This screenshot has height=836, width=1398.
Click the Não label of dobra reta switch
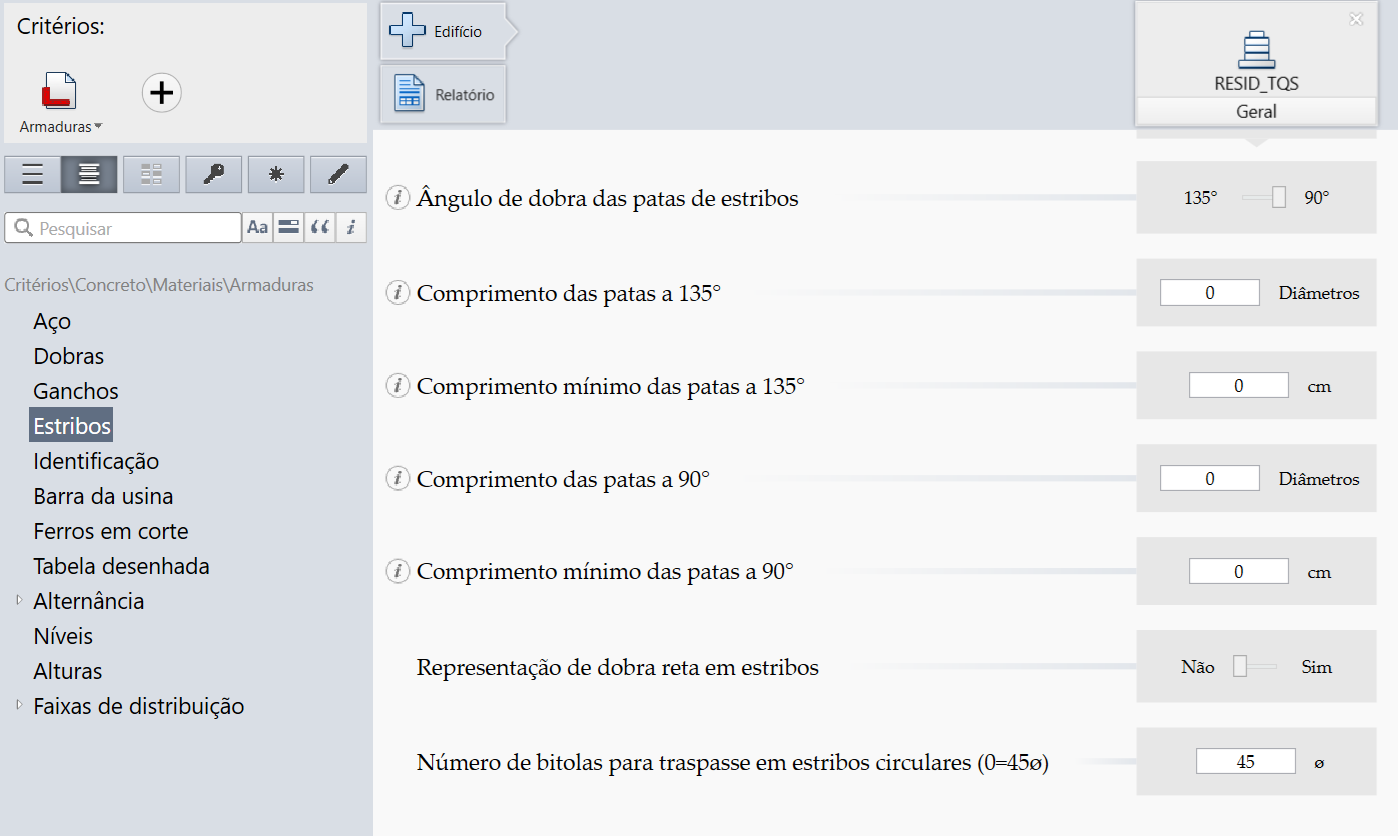coord(1198,667)
